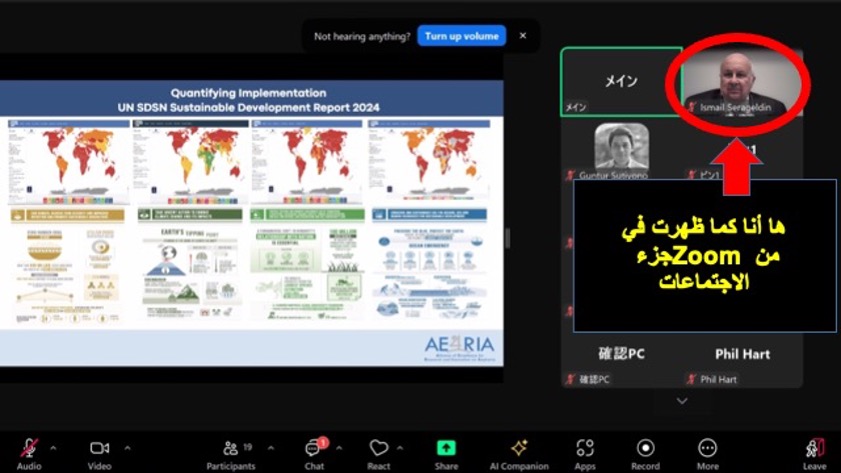Click the Turn up volume button
The image size is (841, 473).
461,36
